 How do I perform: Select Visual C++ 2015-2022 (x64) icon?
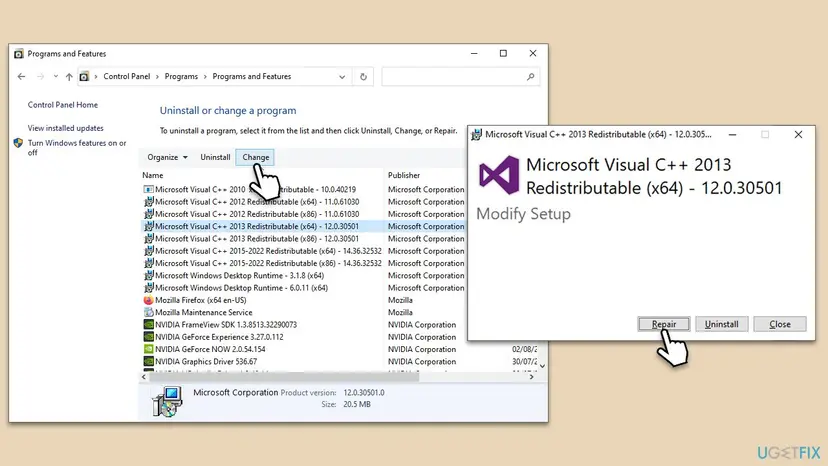pyautogui.click(x=148, y=251)
